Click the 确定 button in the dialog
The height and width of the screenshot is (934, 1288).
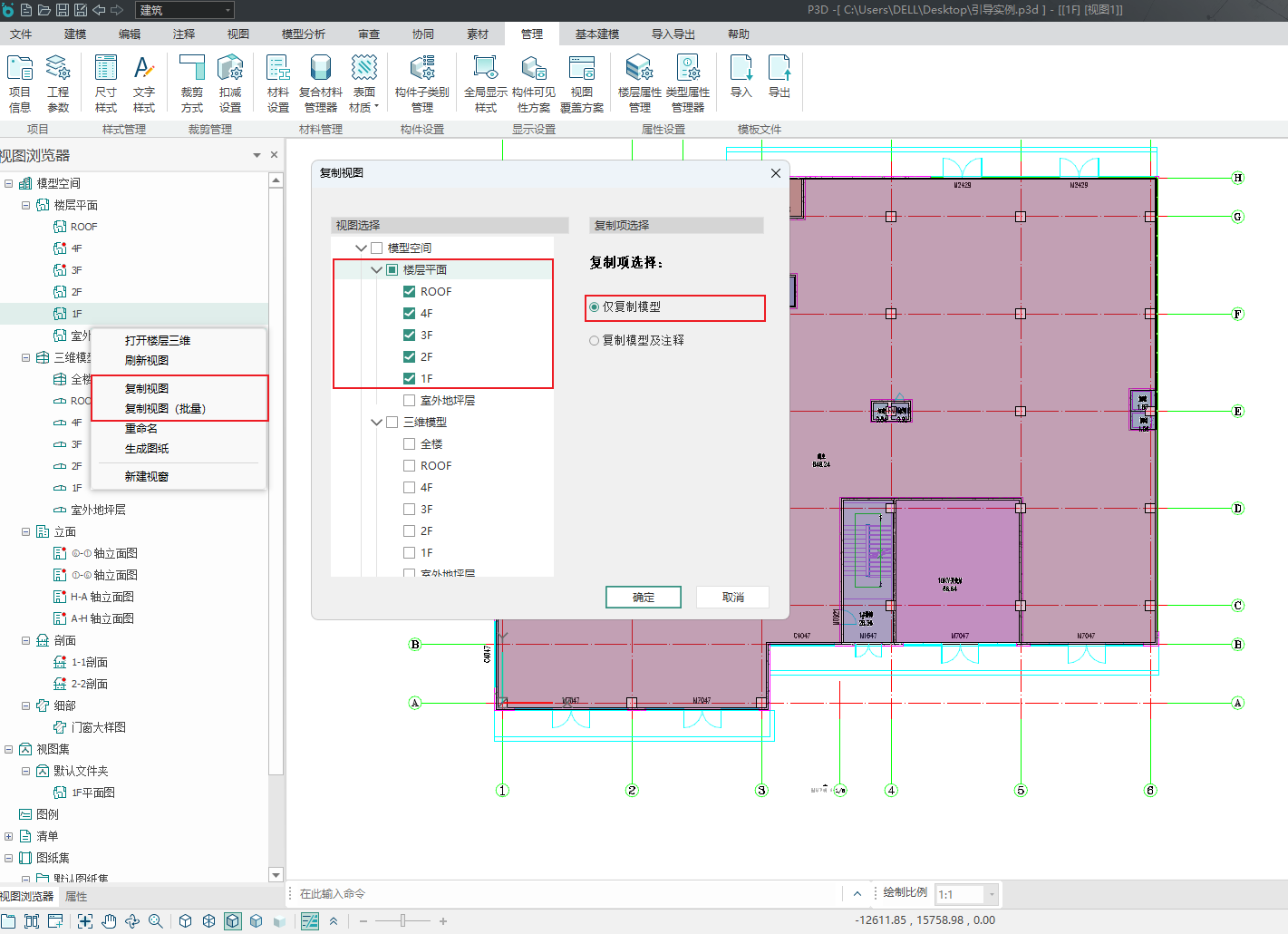tap(643, 597)
